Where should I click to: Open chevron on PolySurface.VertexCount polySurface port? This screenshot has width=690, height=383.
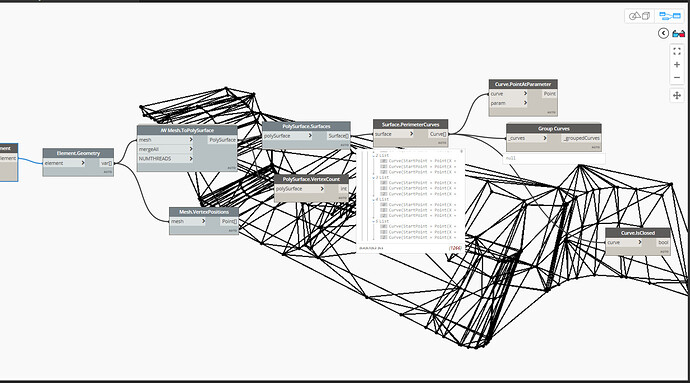(322, 188)
